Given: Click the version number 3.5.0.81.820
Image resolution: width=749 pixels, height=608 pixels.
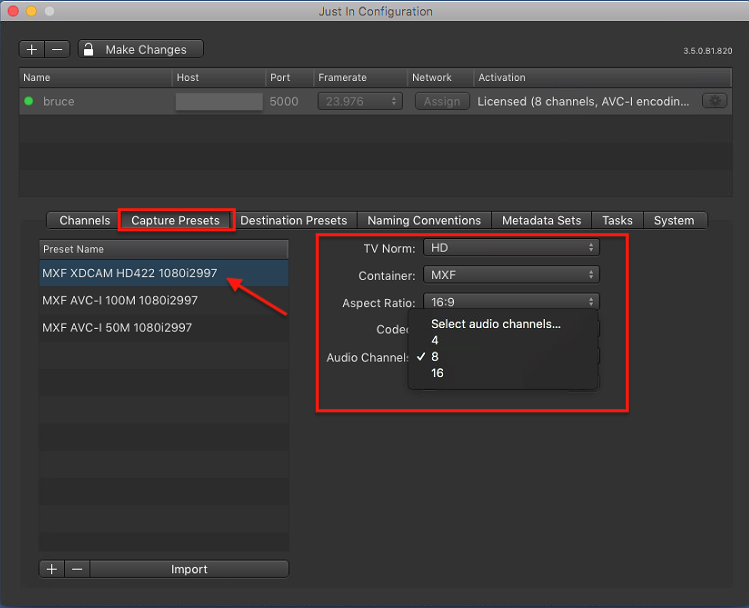Looking at the screenshot, I should (x=707, y=51).
